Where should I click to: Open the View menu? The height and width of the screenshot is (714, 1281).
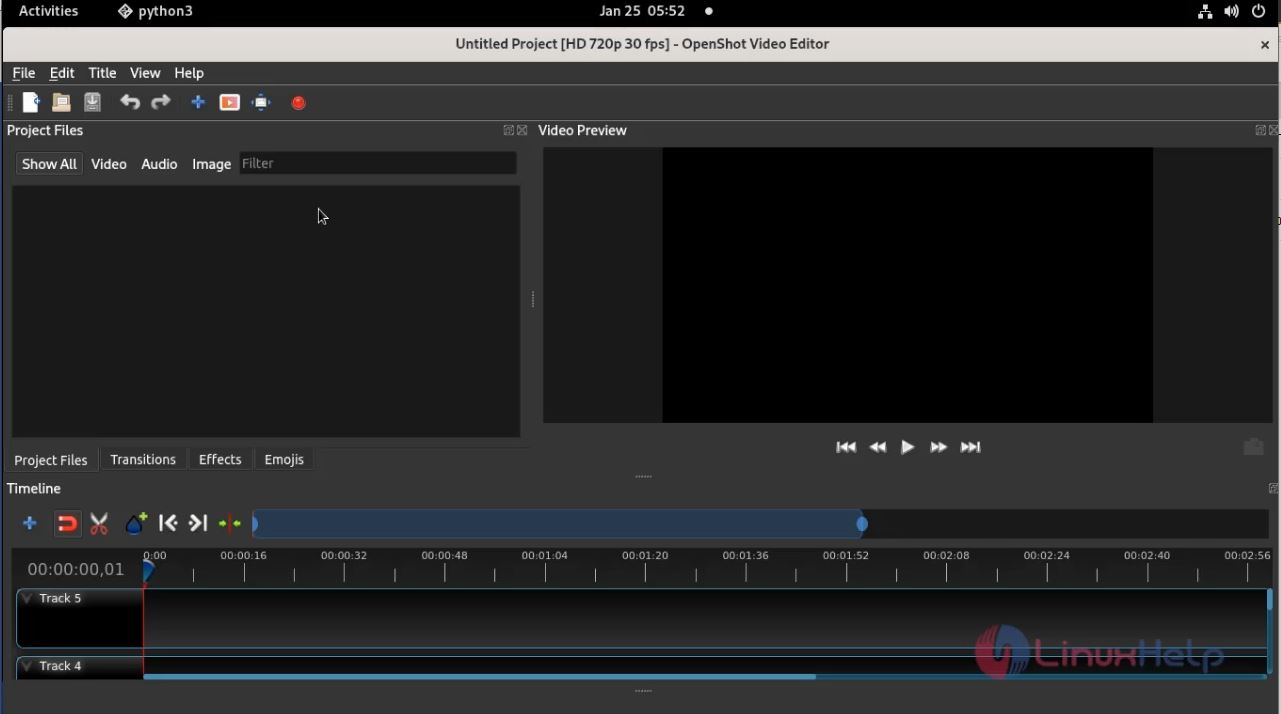pyautogui.click(x=145, y=73)
